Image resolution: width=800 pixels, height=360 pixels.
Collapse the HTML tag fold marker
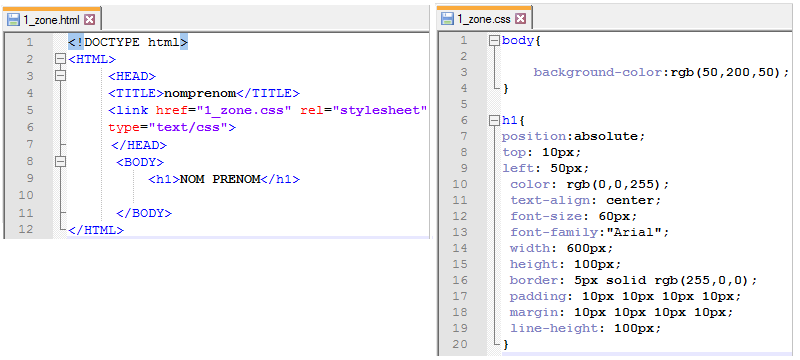61,59
